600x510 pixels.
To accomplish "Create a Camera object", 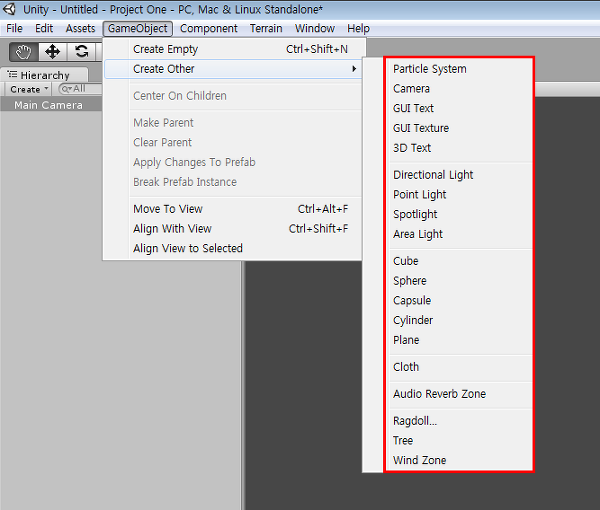I will 458,88.
